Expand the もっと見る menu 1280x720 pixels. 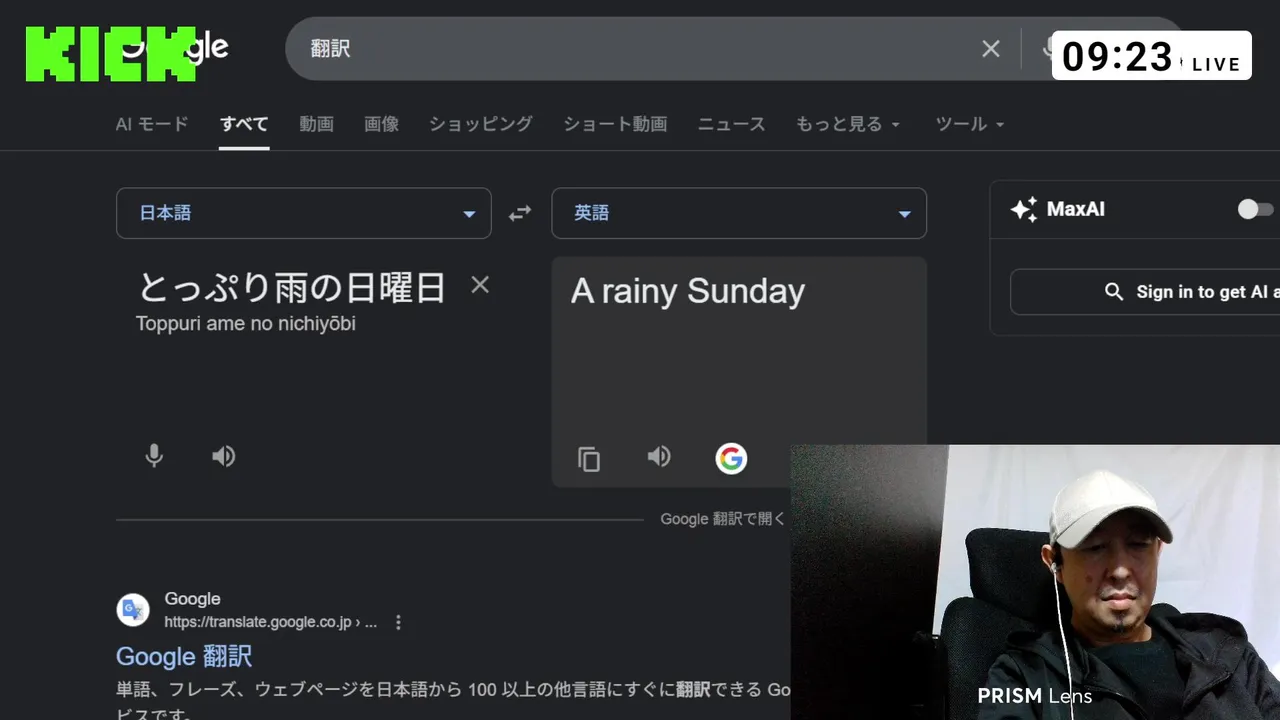[848, 124]
